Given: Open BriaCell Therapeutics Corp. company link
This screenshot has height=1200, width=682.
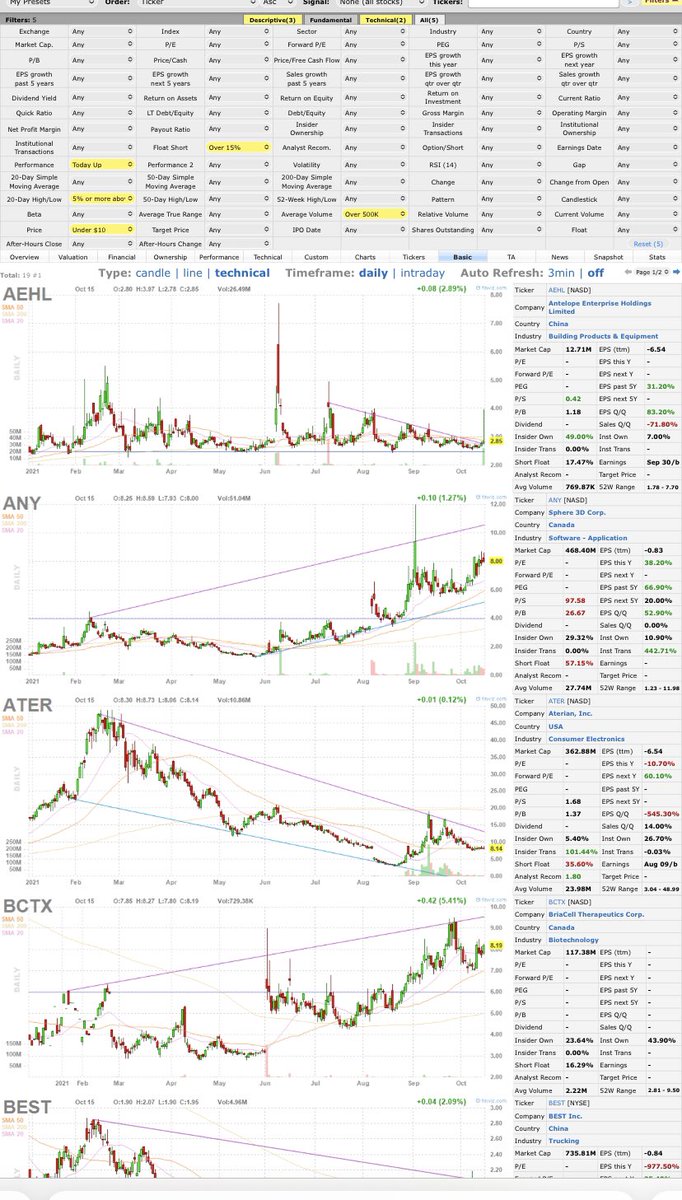Looking at the screenshot, I should 595,915.
